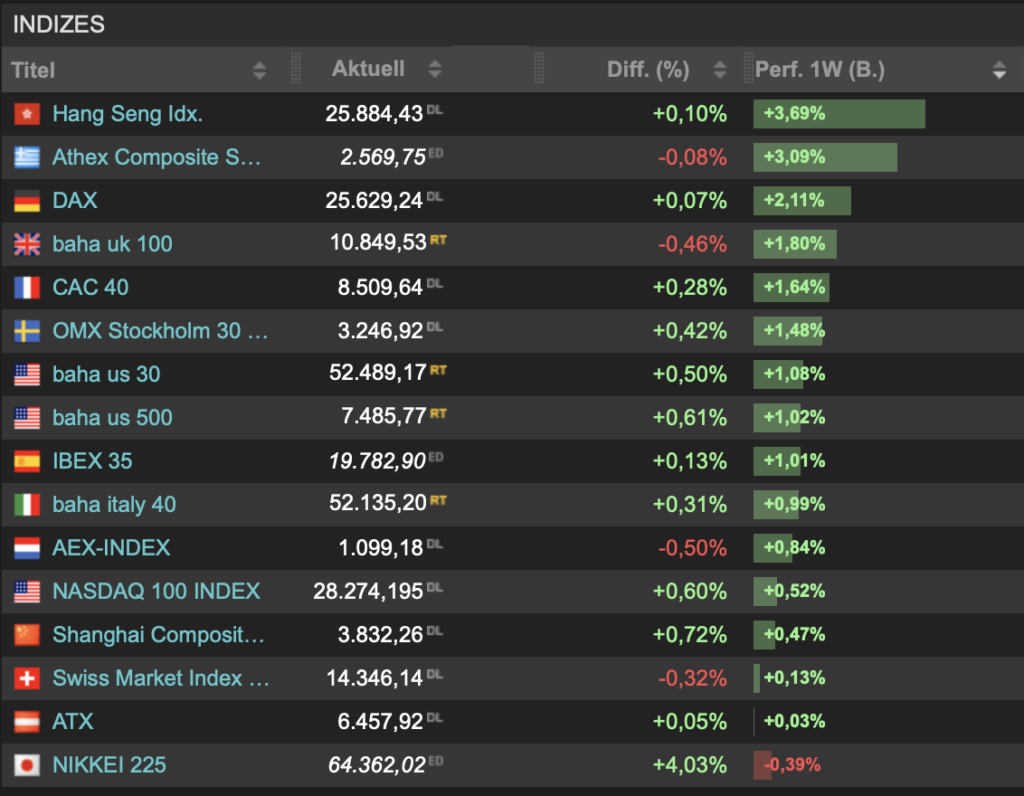Grab the column handle left of Diff. (%)
The width and height of the screenshot is (1024, 796).
(539, 68)
